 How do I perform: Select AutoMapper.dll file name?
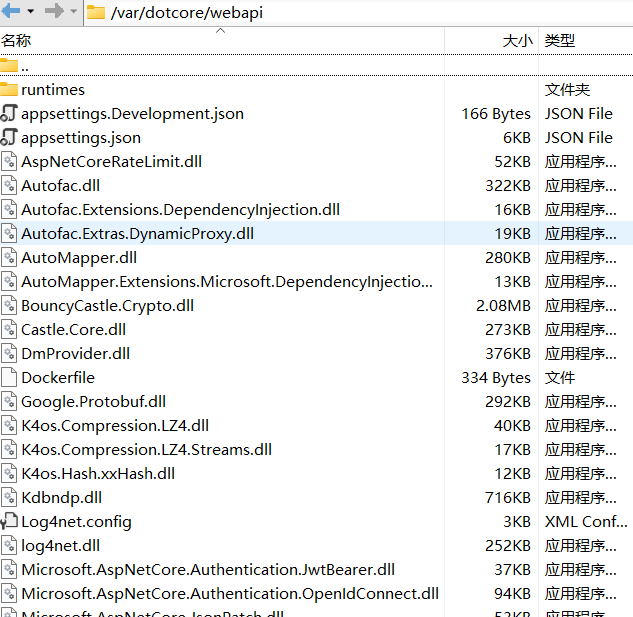(x=79, y=258)
